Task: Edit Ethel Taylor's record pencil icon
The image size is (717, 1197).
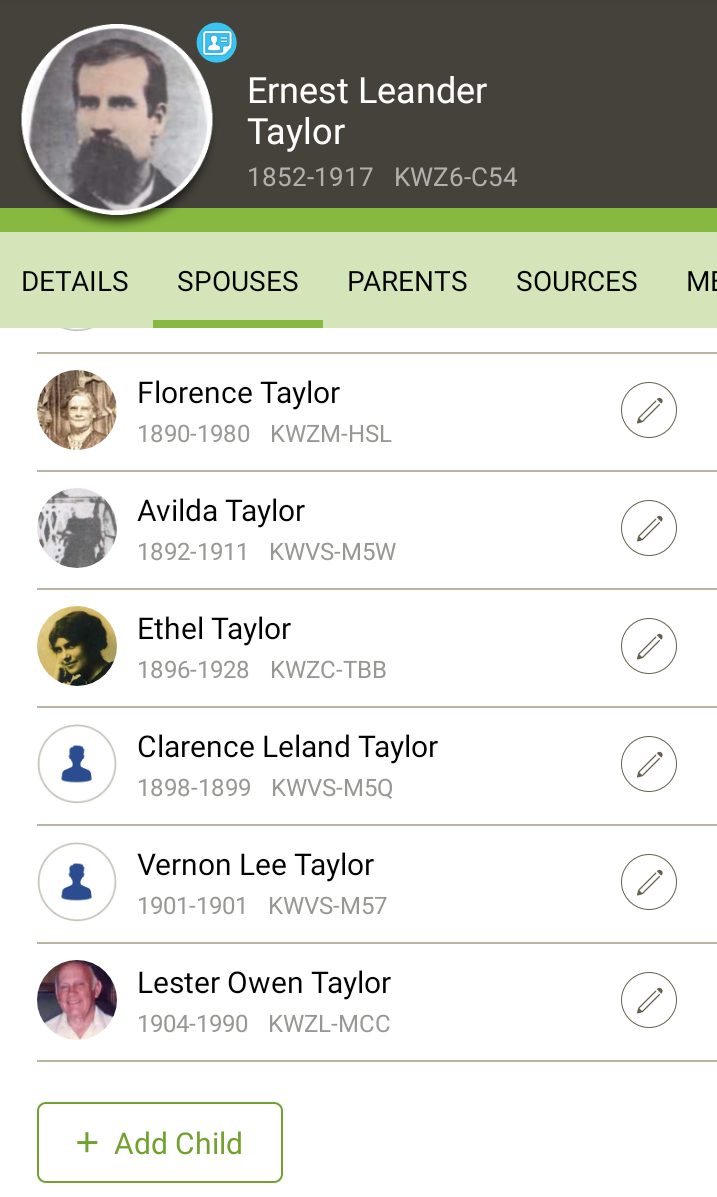Action: (x=649, y=646)
